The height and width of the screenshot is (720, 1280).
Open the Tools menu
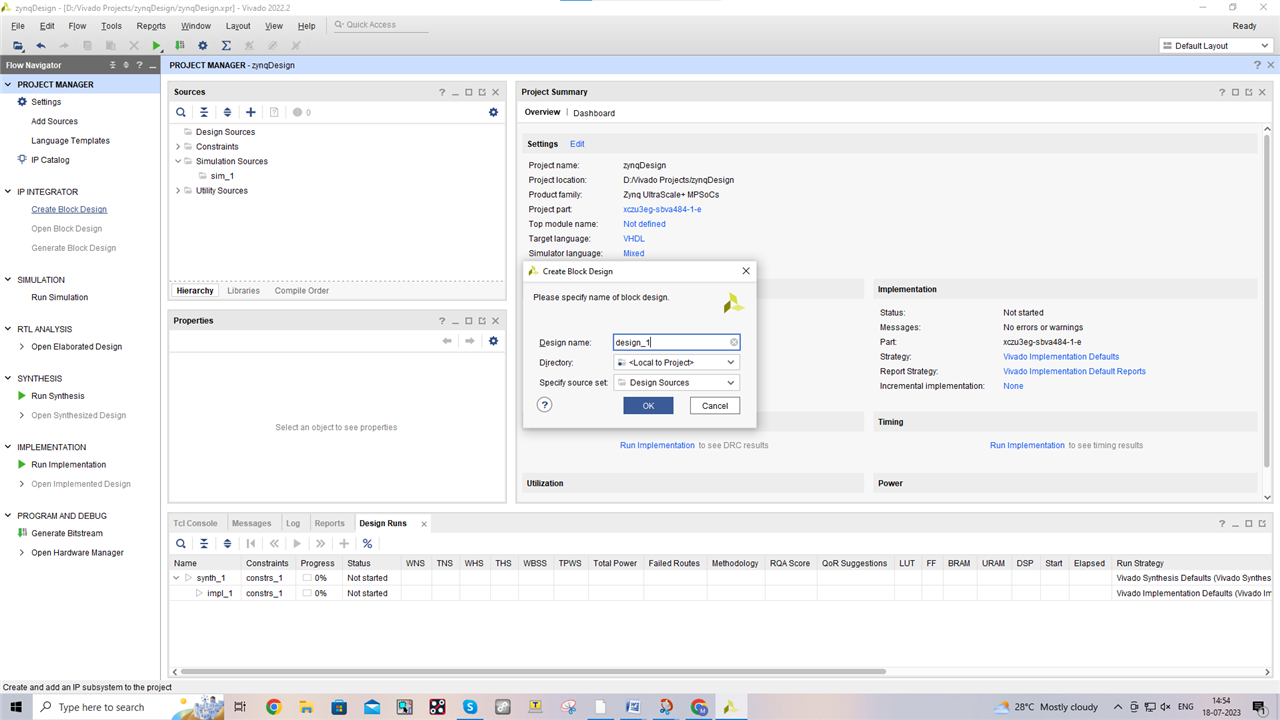click(x=111, y=26)
